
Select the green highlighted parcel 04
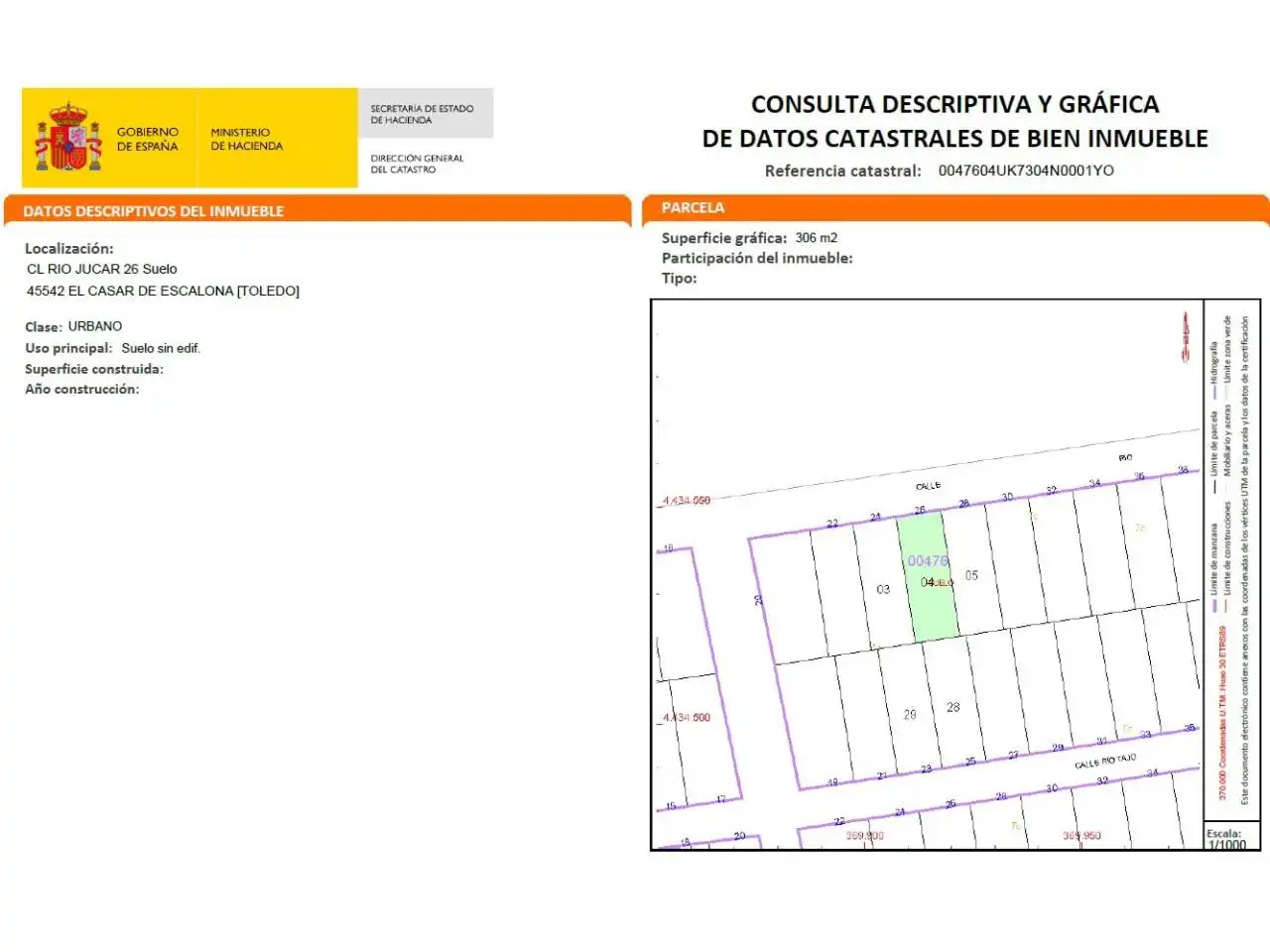(928, 577)
